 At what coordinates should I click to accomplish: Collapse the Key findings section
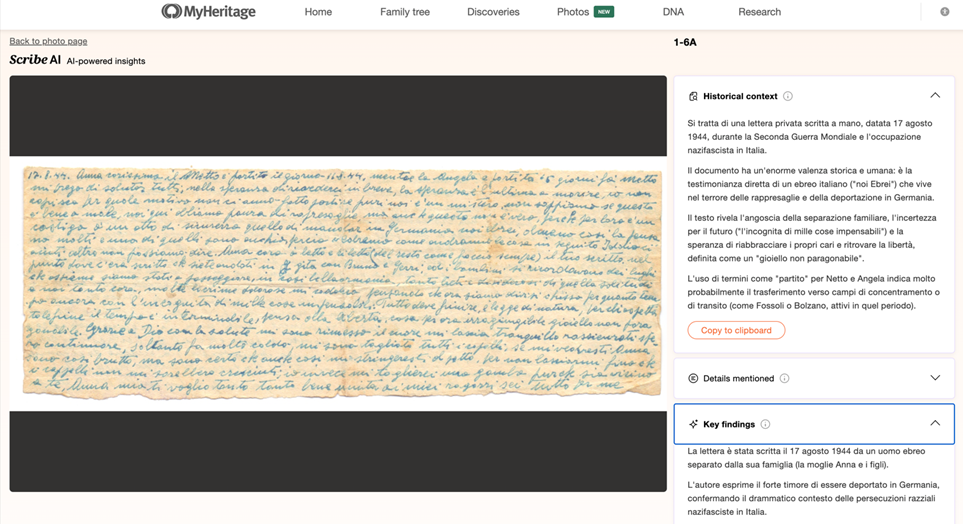[x=935, y=423]
